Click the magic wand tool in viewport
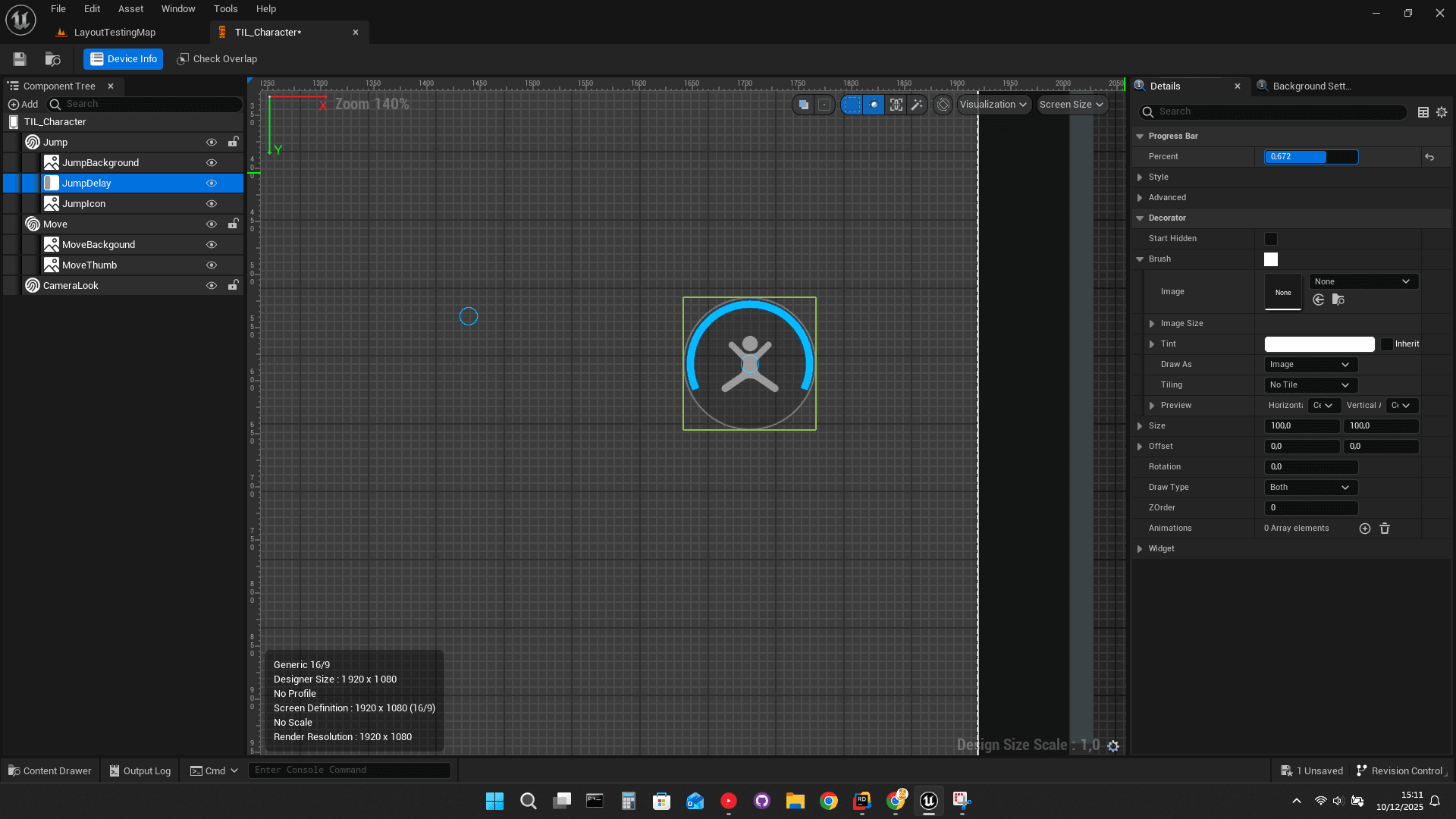The height and width of the screenshot is (819, 1456). [917, 105]
